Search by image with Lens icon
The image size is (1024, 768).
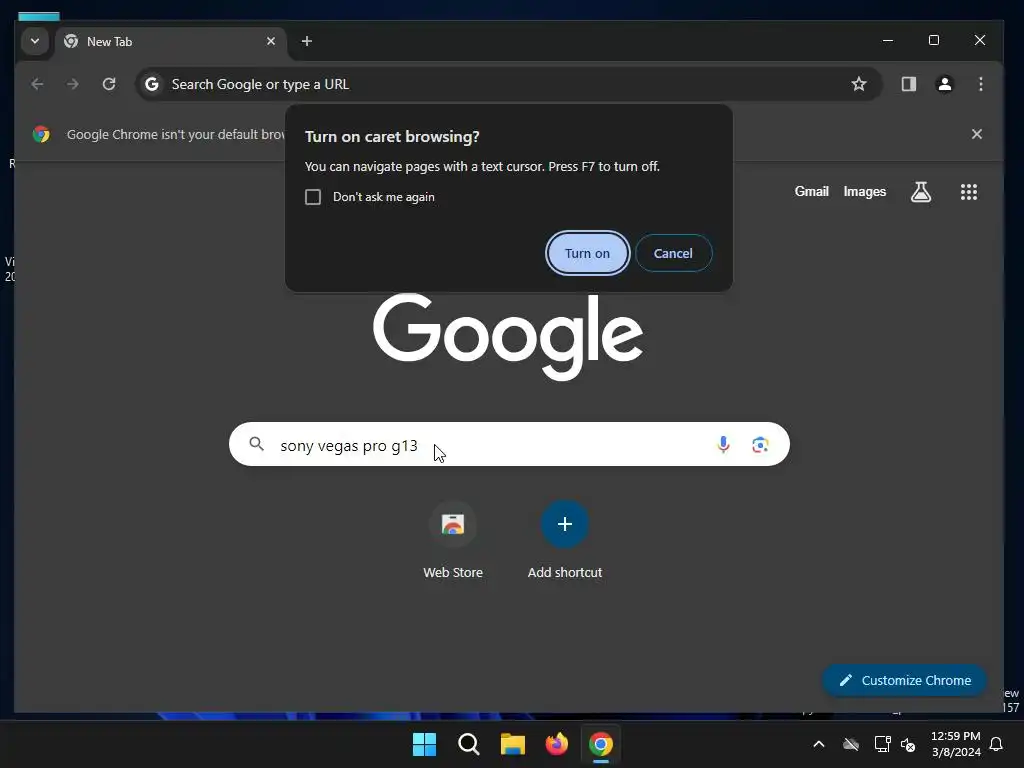(x=760, y=445)
